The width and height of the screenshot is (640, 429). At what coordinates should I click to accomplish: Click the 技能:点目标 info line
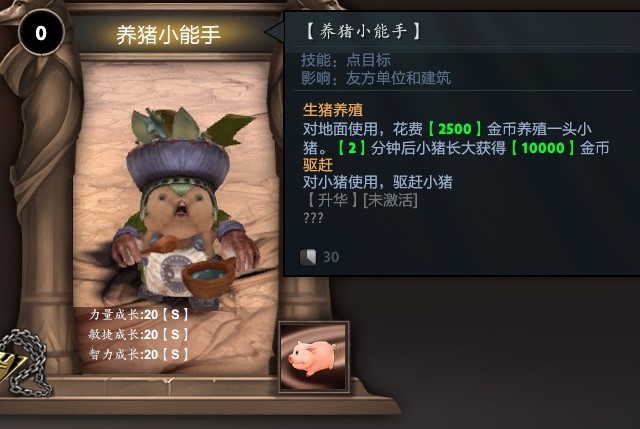coord(346,60)
